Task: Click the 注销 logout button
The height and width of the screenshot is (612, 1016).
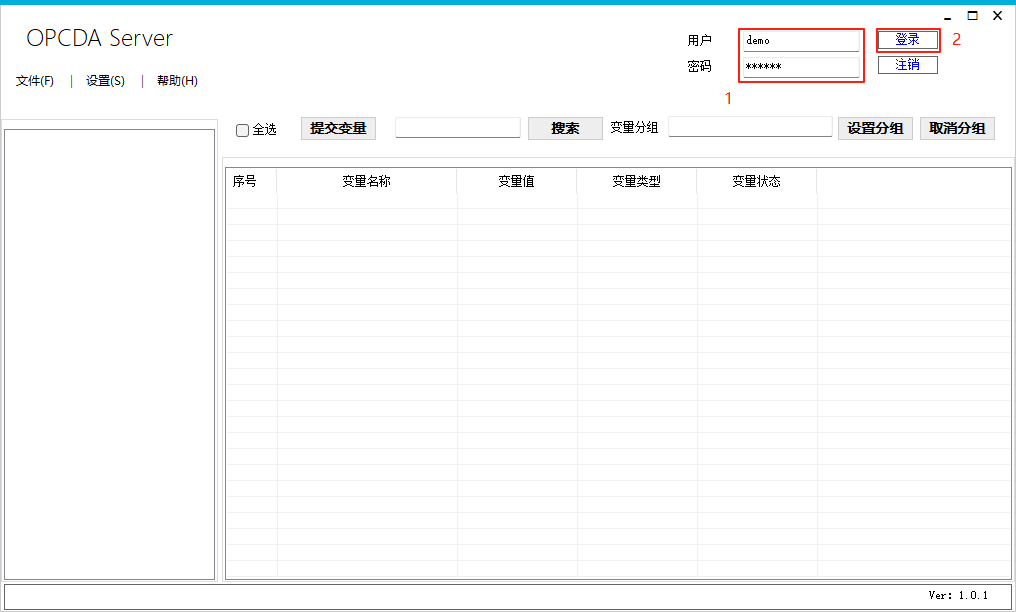Action: (907, 65)
